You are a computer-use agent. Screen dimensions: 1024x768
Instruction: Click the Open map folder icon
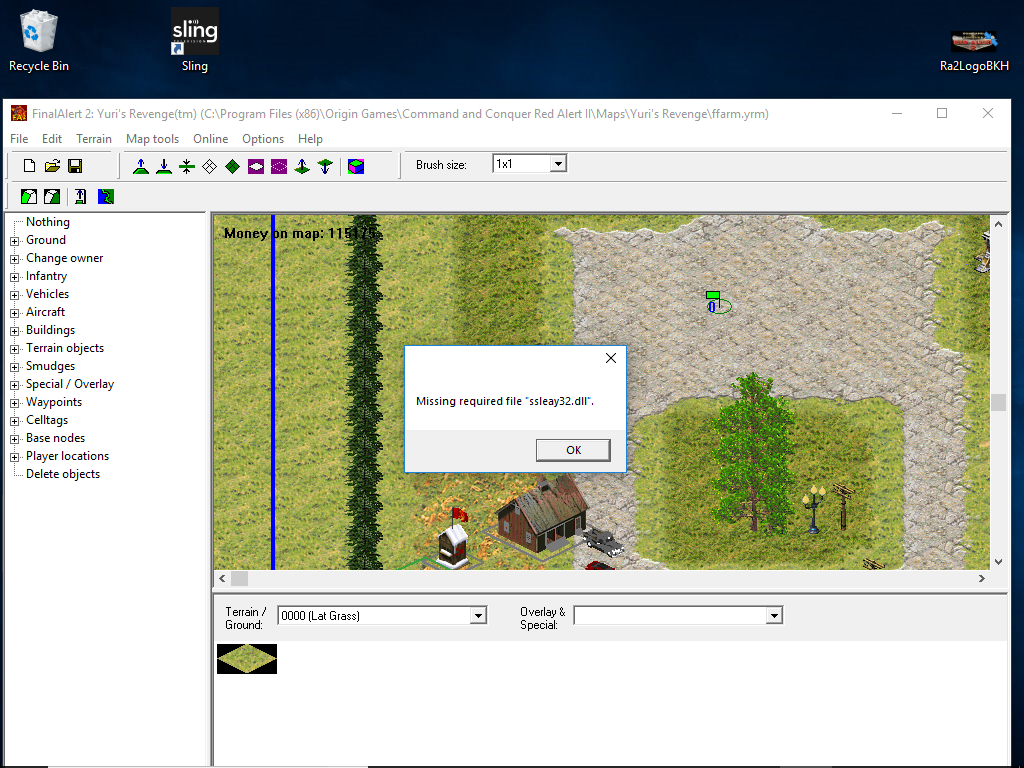[x=52, y=166]
